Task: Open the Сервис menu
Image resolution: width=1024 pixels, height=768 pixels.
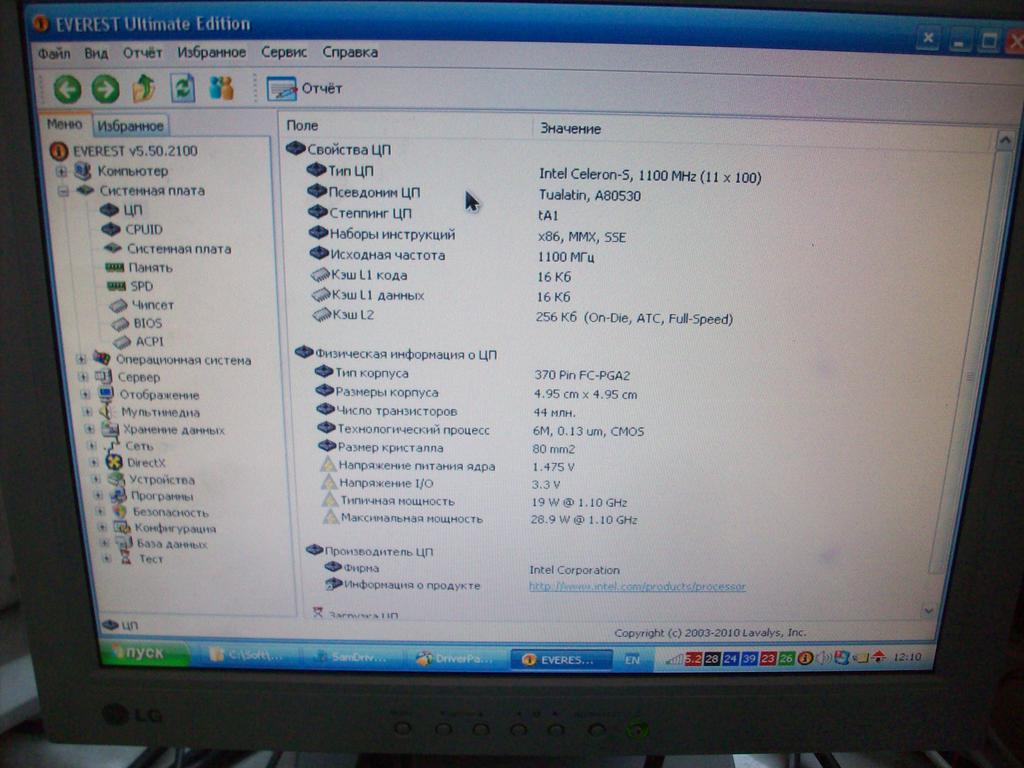Action: [283, 52]
